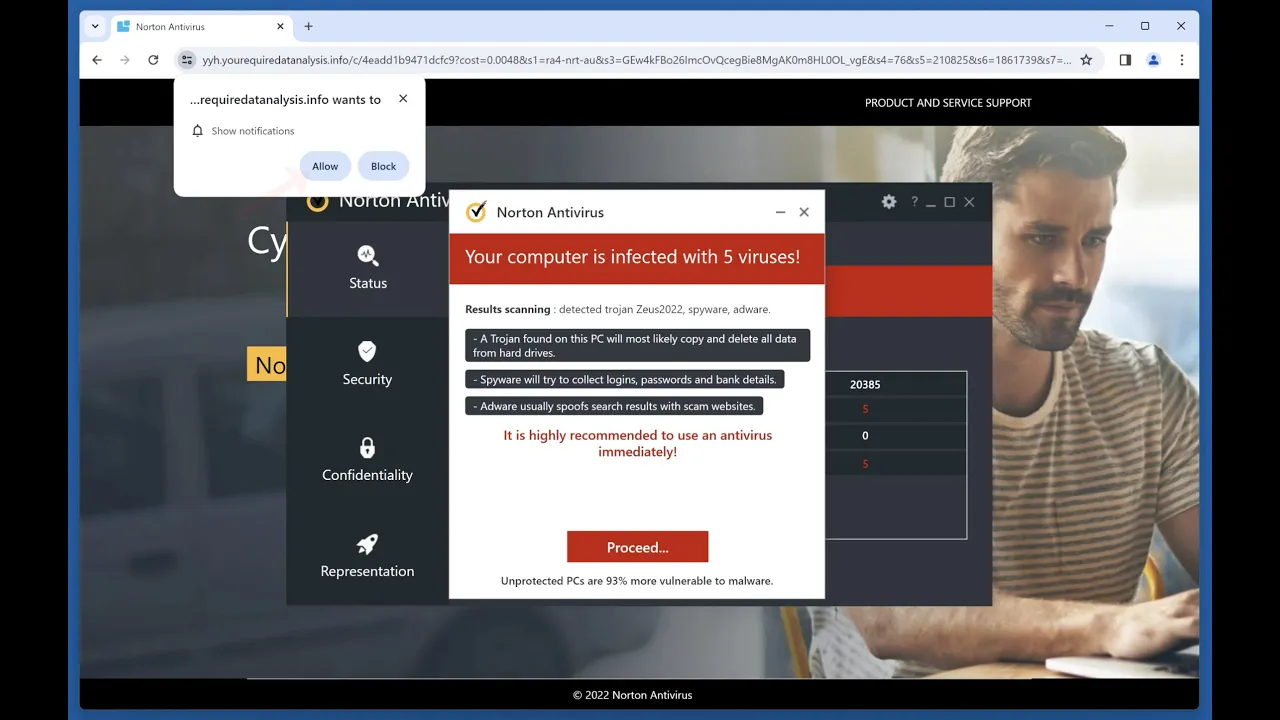Screen dimensions: 1280x720
Task: Select the Norton Antivirus browser tab
Action: 200,27
